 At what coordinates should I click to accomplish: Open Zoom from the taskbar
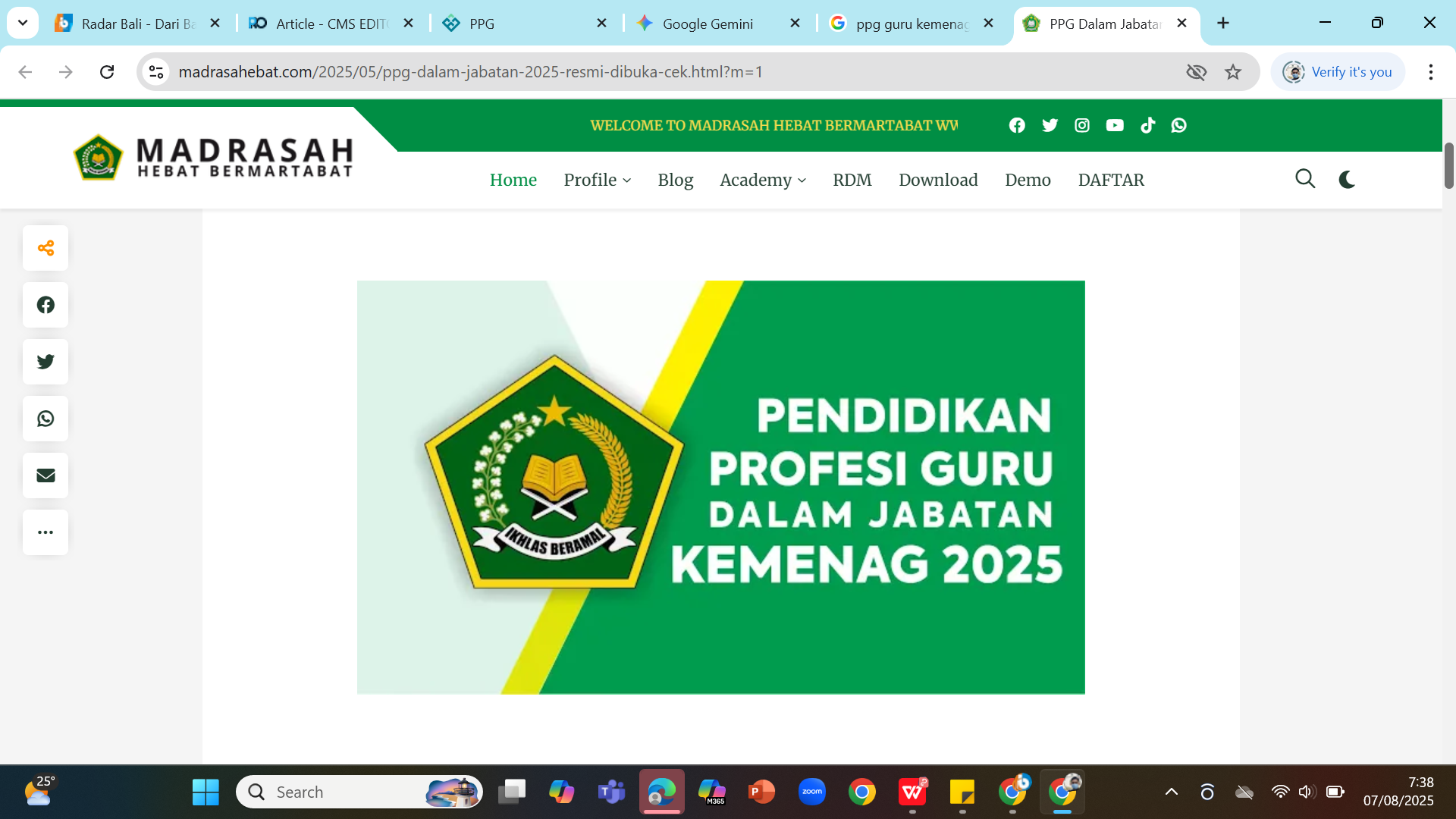[811, 792]
